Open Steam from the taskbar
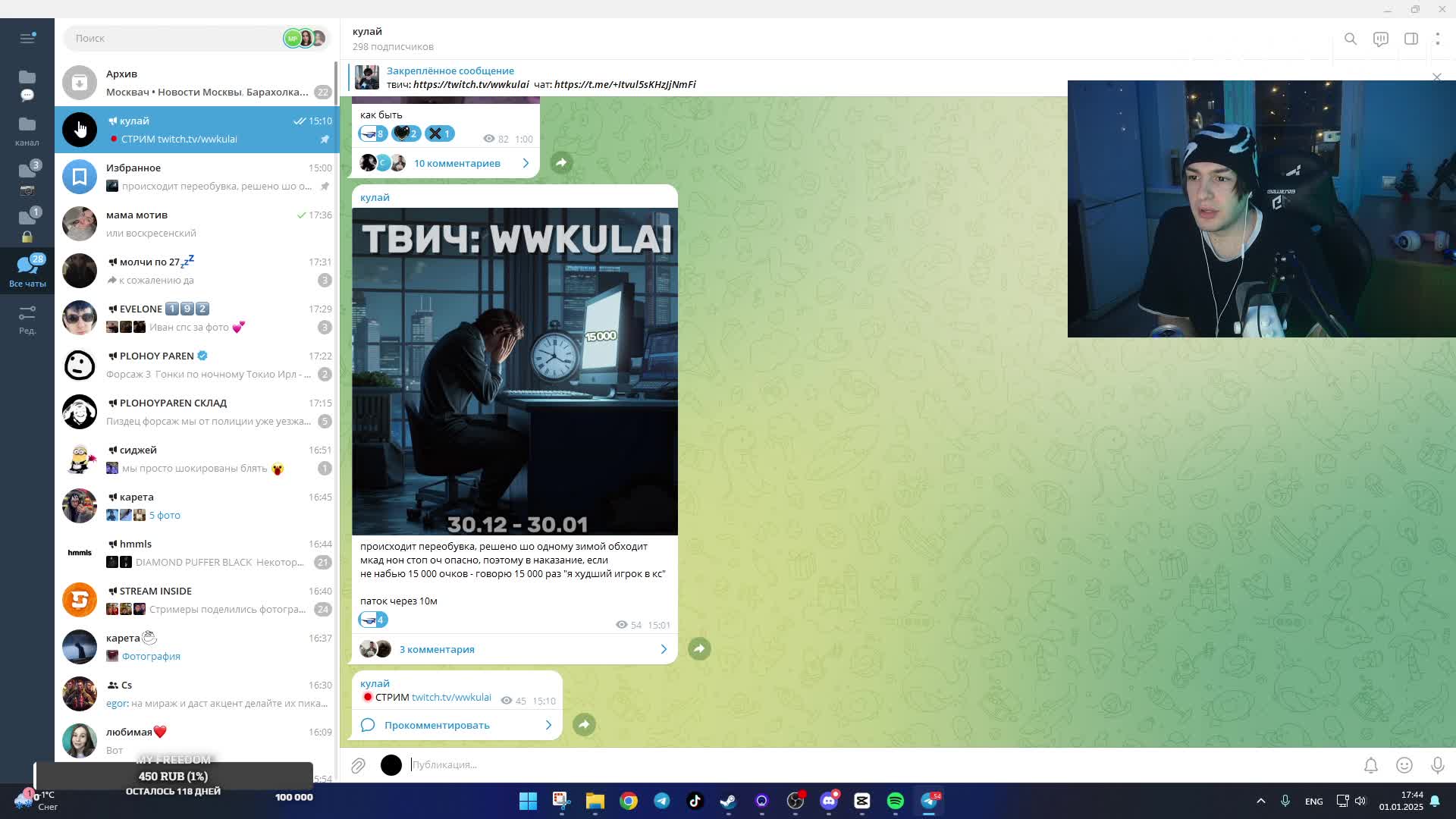1456x819 pixels. click(728, 801)
